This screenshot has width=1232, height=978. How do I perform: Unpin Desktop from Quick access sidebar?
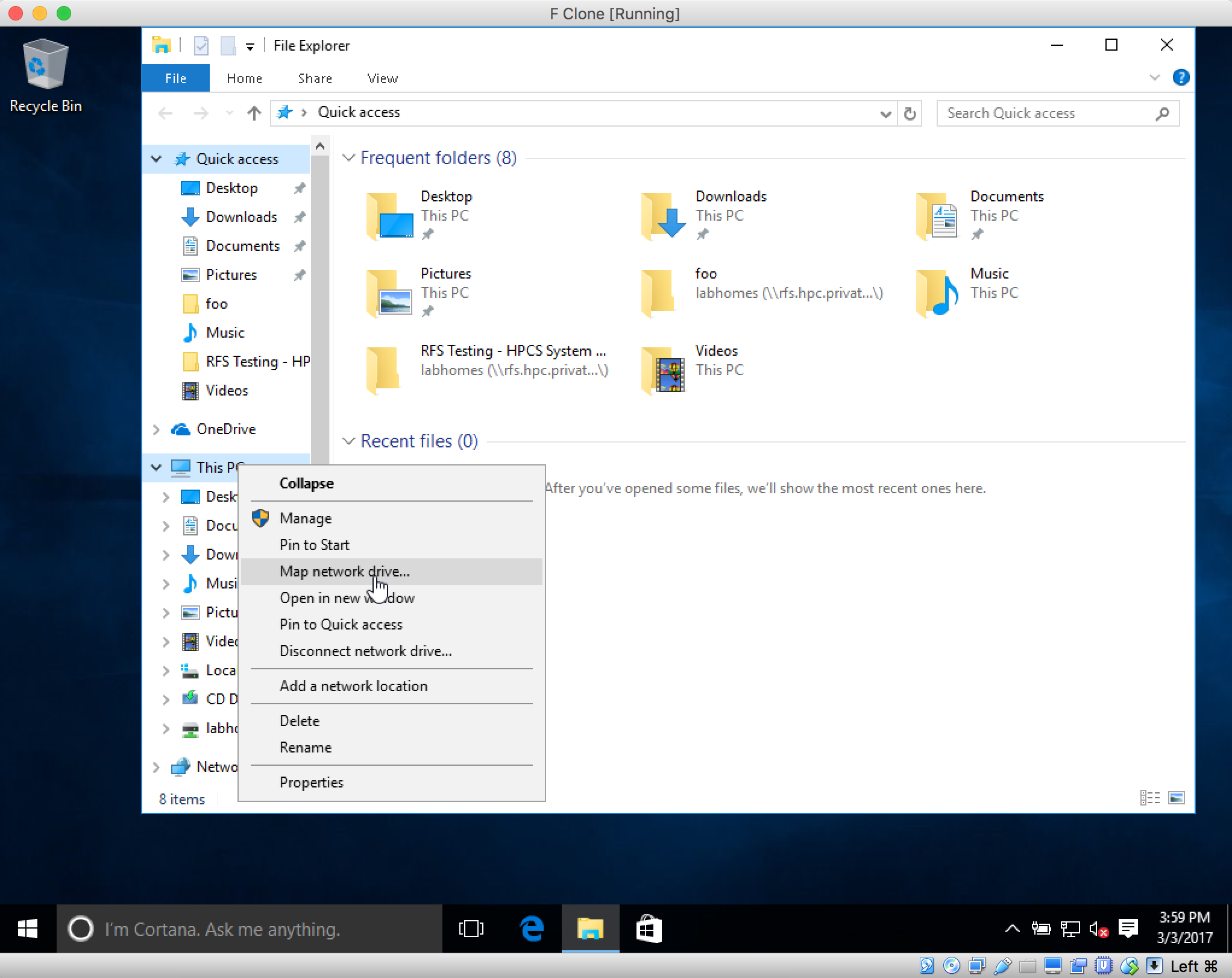pyautogui.click(x=300, y=188)
